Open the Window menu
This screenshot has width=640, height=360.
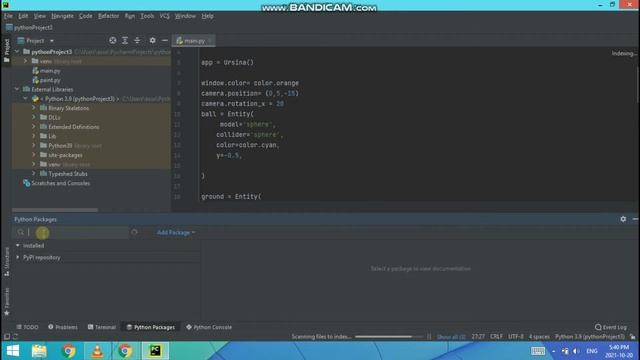pos(185,16)
